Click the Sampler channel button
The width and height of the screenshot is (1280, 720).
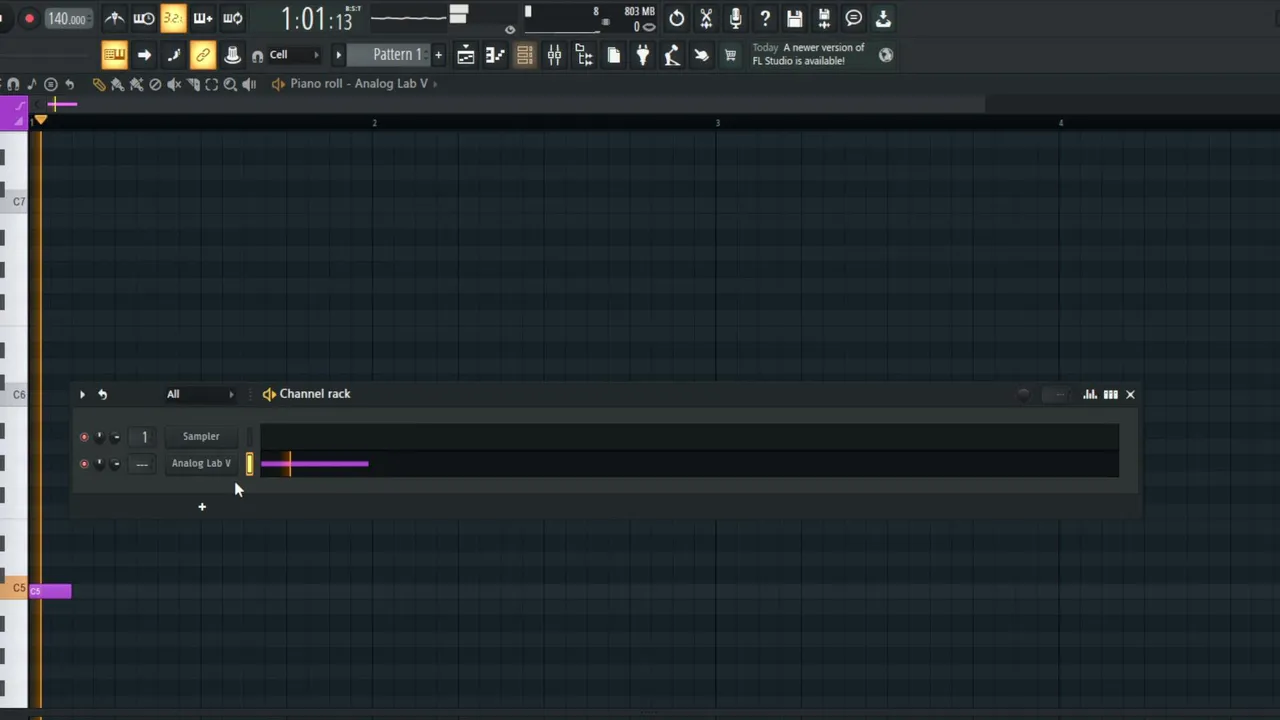point(201,436)
